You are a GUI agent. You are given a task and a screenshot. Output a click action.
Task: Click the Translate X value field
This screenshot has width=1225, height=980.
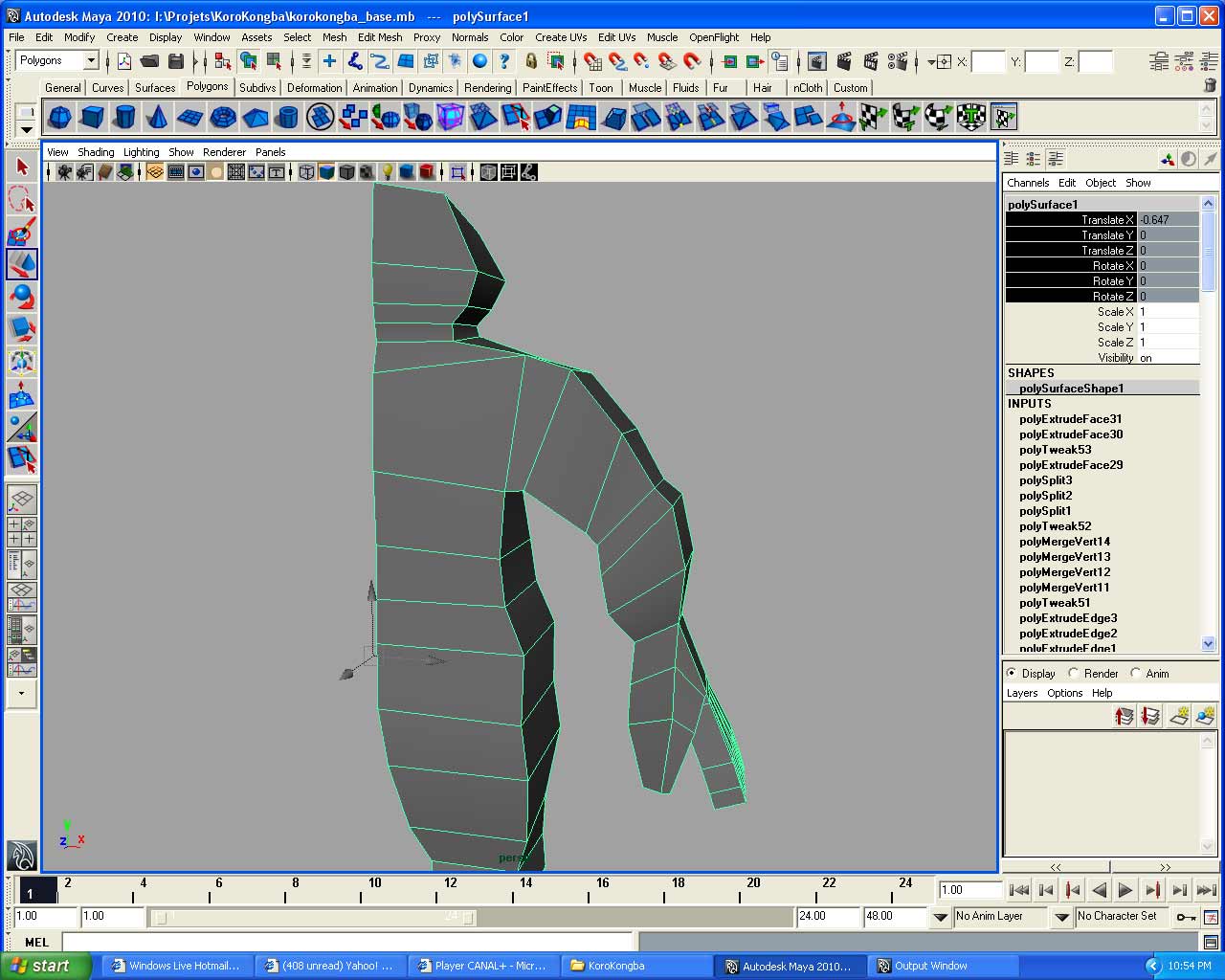[1169, 220]
